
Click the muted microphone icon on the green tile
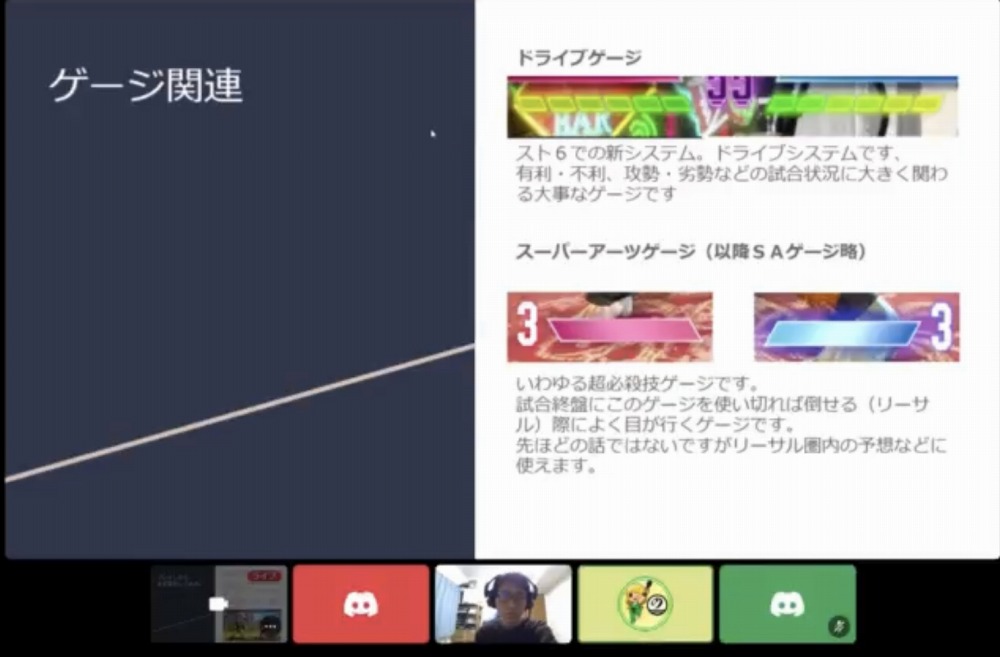click(839, 627)
